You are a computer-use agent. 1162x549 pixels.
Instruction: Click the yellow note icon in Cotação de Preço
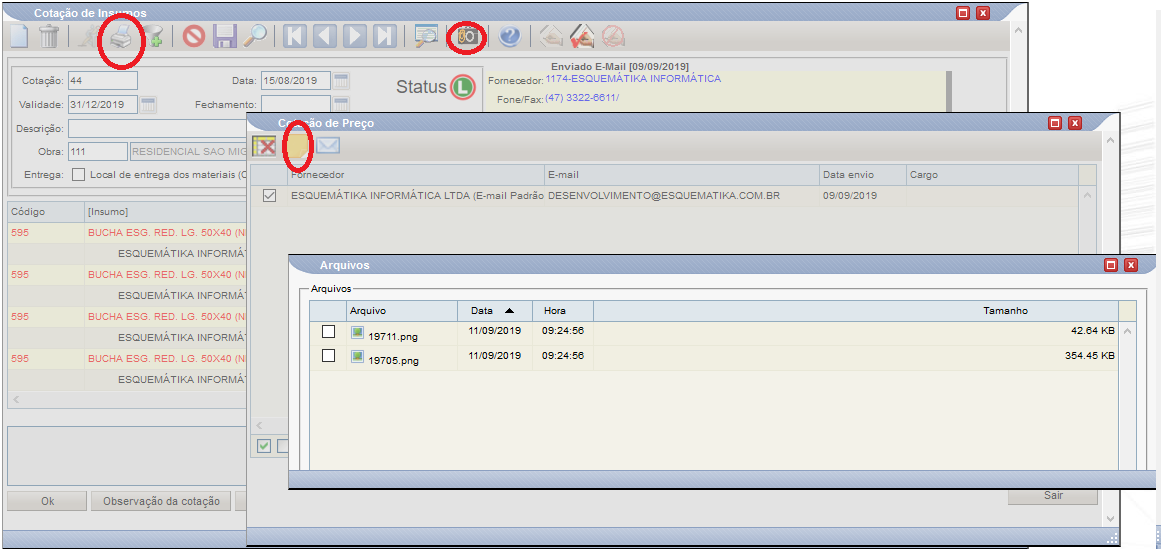click(298, 145)
